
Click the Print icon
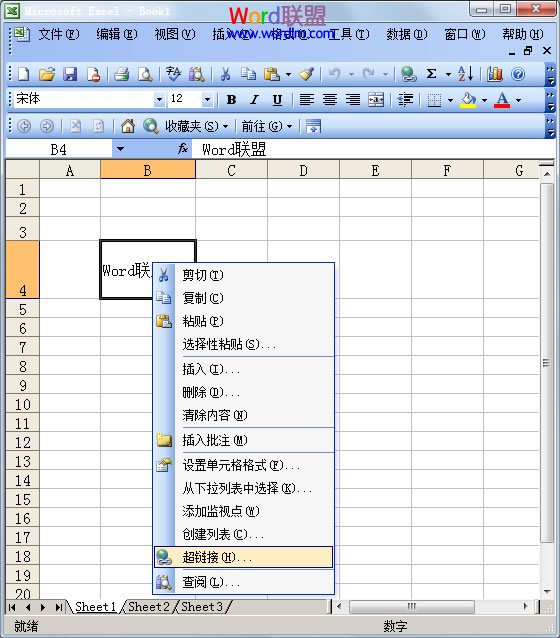coord(121,74)
